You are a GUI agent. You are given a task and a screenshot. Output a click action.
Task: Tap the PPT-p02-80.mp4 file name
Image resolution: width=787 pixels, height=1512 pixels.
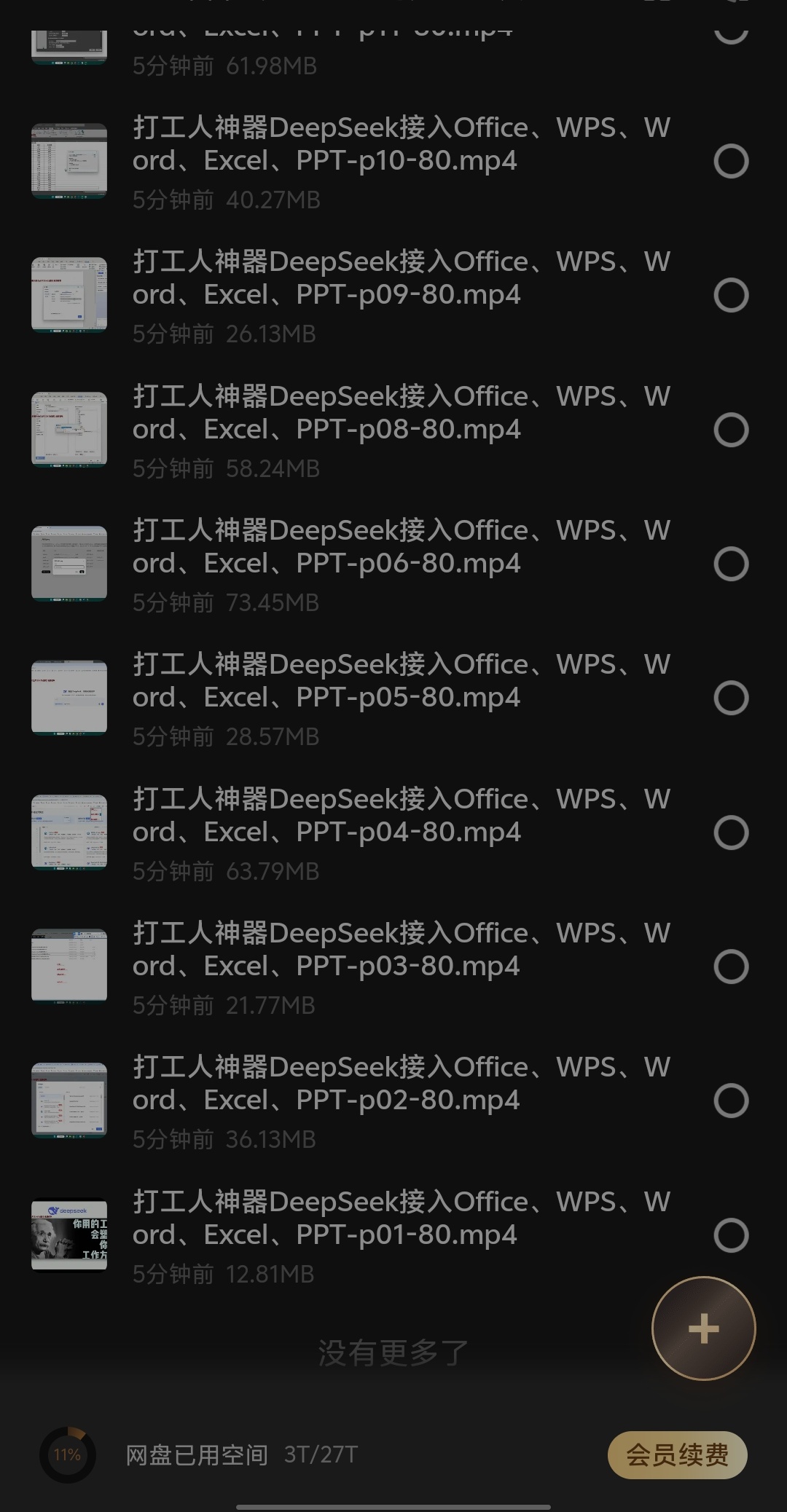click(401, 1084)
